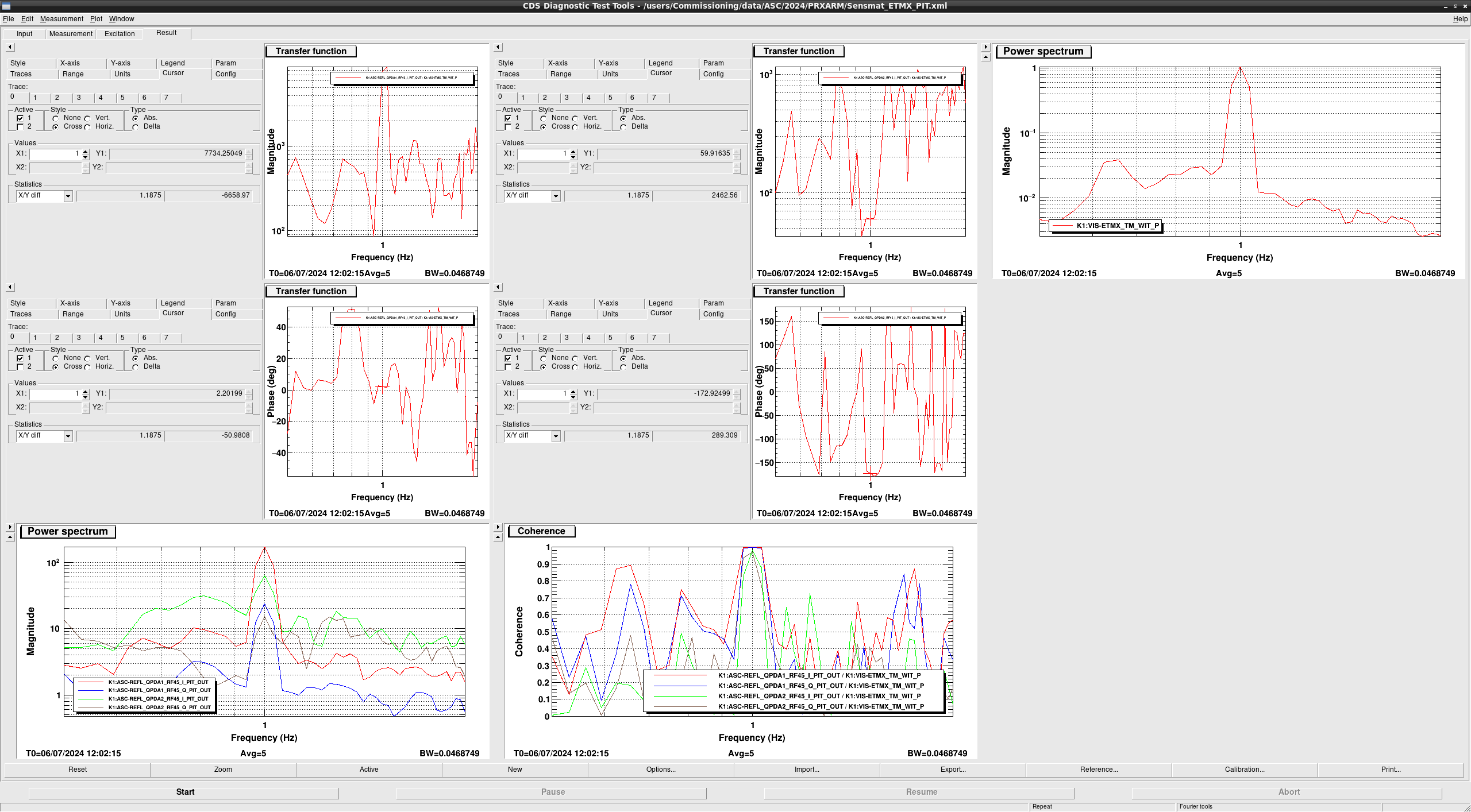The height and width of the screenshot is (812, 1471).
Task: Enable Active checkbox 2 in the Y1 7734.25049 panel
Action: (20, 127)
